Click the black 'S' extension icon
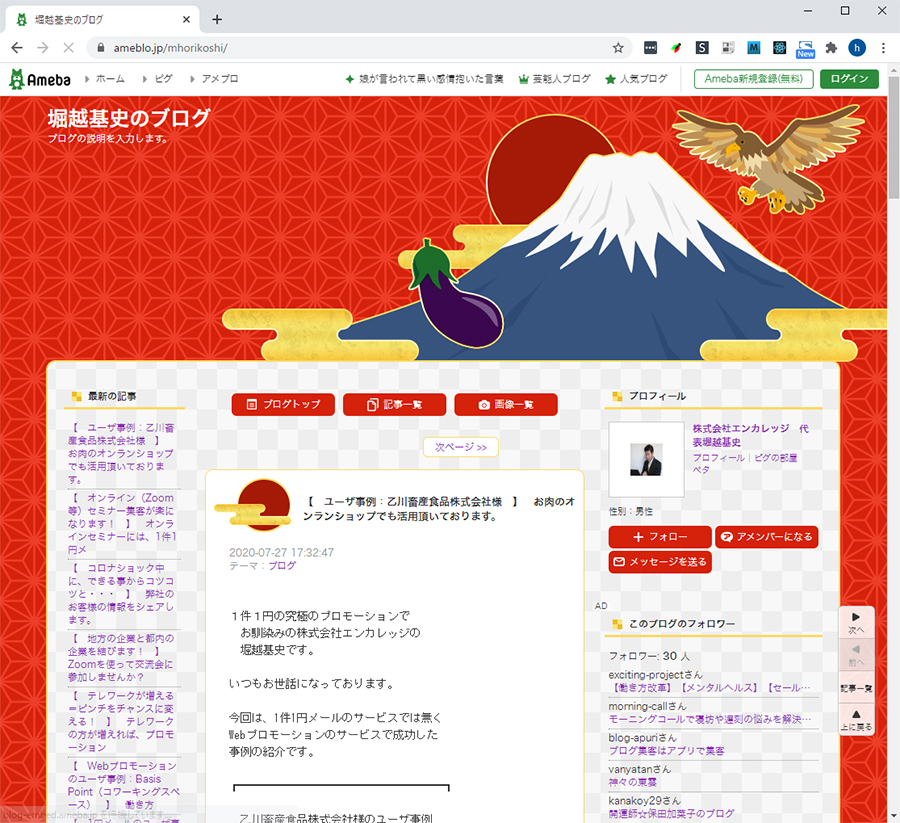900x823 pixels. (x=702, y=48)
